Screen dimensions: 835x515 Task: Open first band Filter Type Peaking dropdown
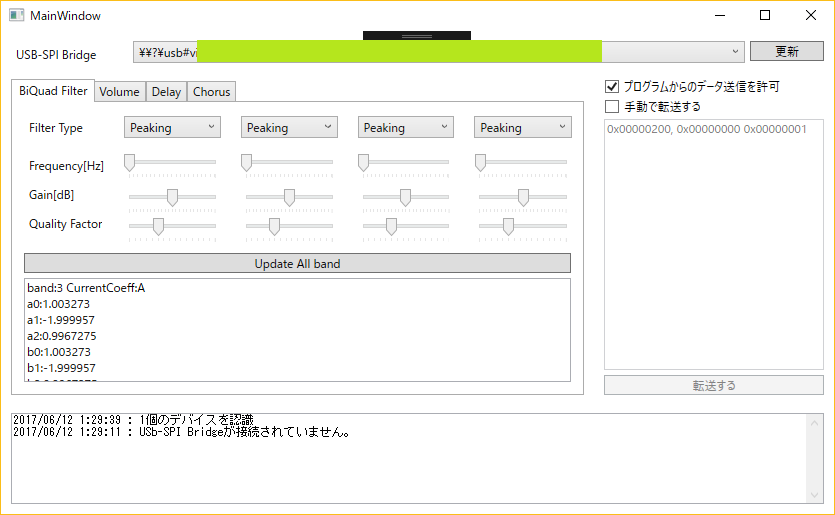coord(172,127)
